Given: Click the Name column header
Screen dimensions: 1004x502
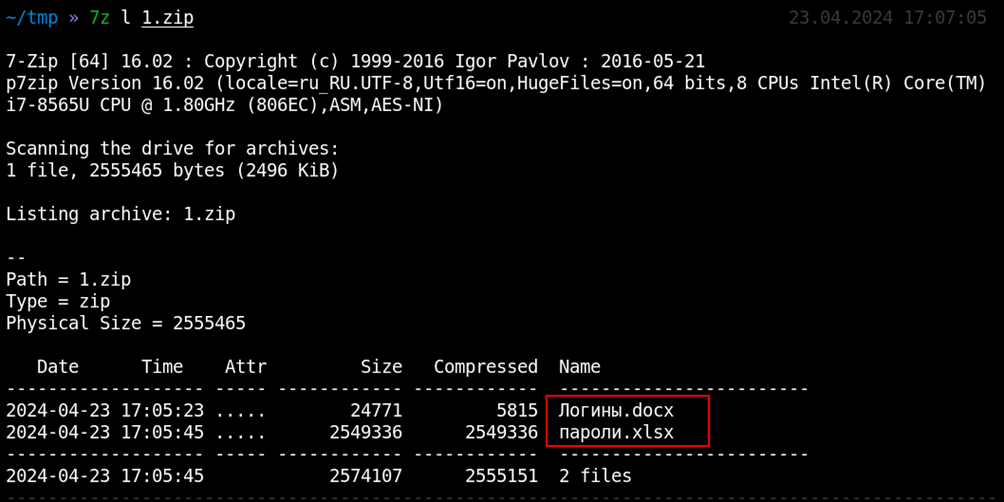Looking at the screenshot, I should click(x=579, y=367).
